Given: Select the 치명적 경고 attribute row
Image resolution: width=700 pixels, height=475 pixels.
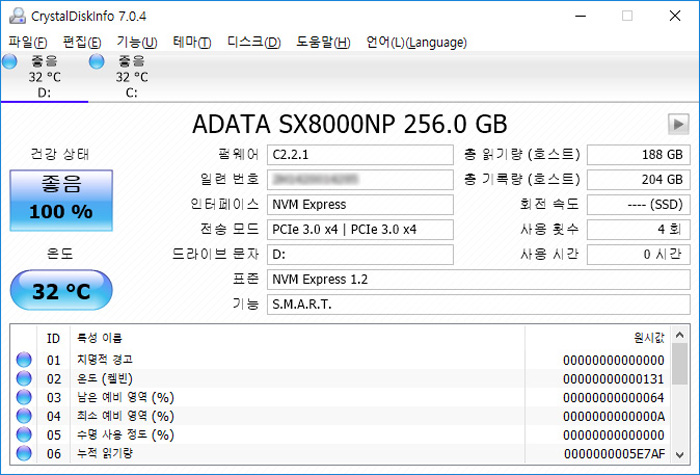Looking at the screenshot, I should pyautogui.click(x=342, y=360).
